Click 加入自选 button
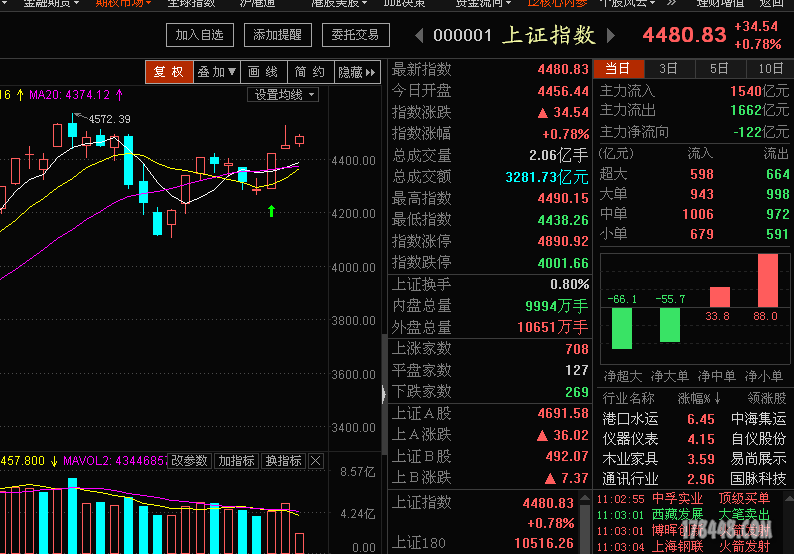Image resolution: width=794 pixels, height=554 pixels. (x=200, y=35)
